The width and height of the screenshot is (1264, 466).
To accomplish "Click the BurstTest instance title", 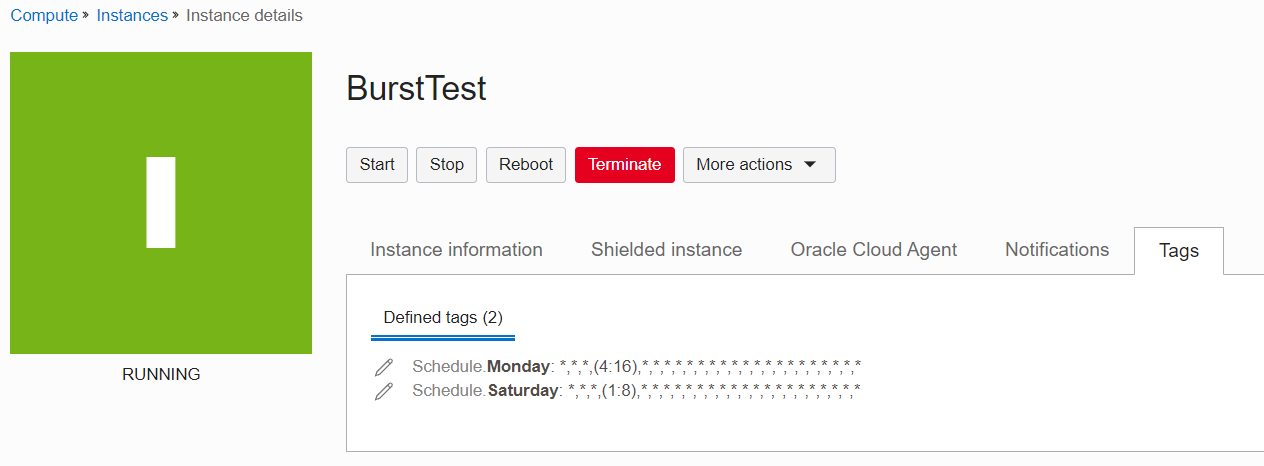I will tap(416, 89).
